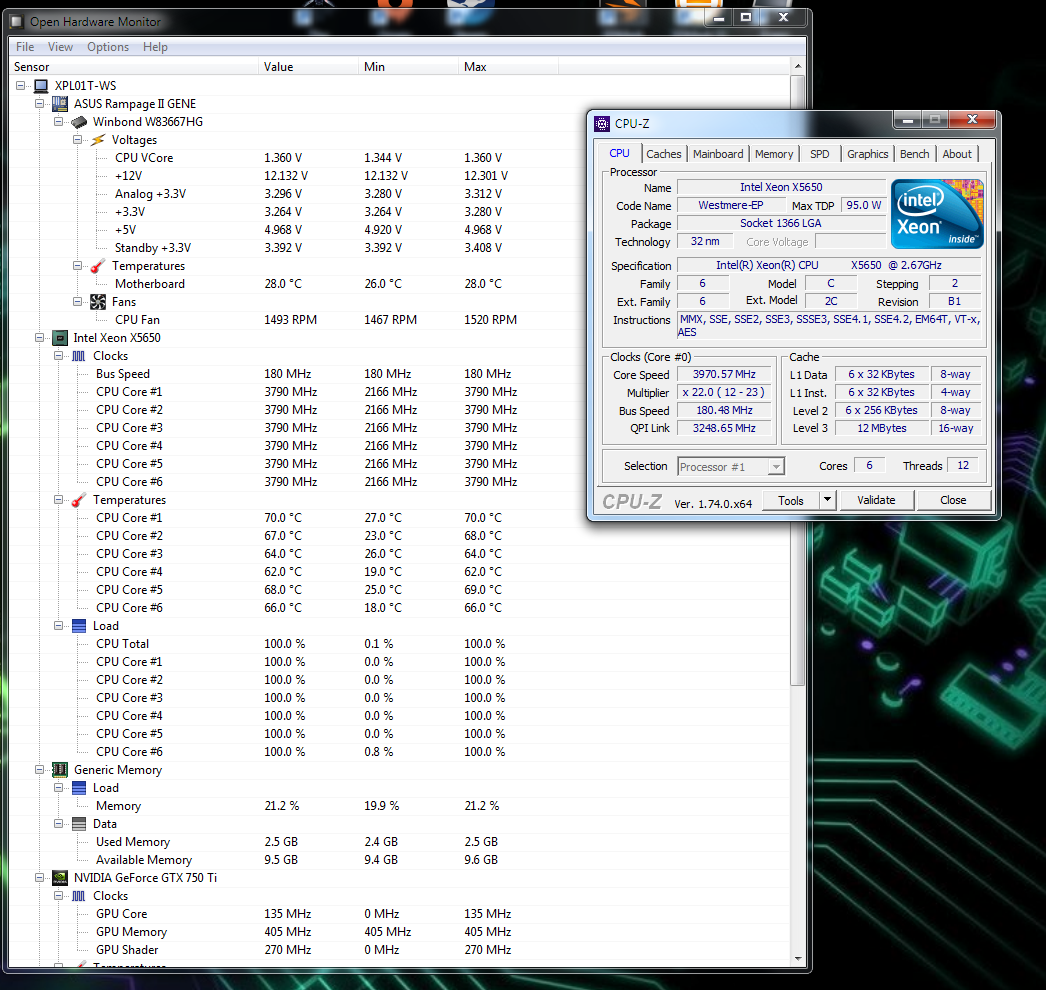Click the scrollbar up arrow in Hardware Monitor

tap(798, 67)
